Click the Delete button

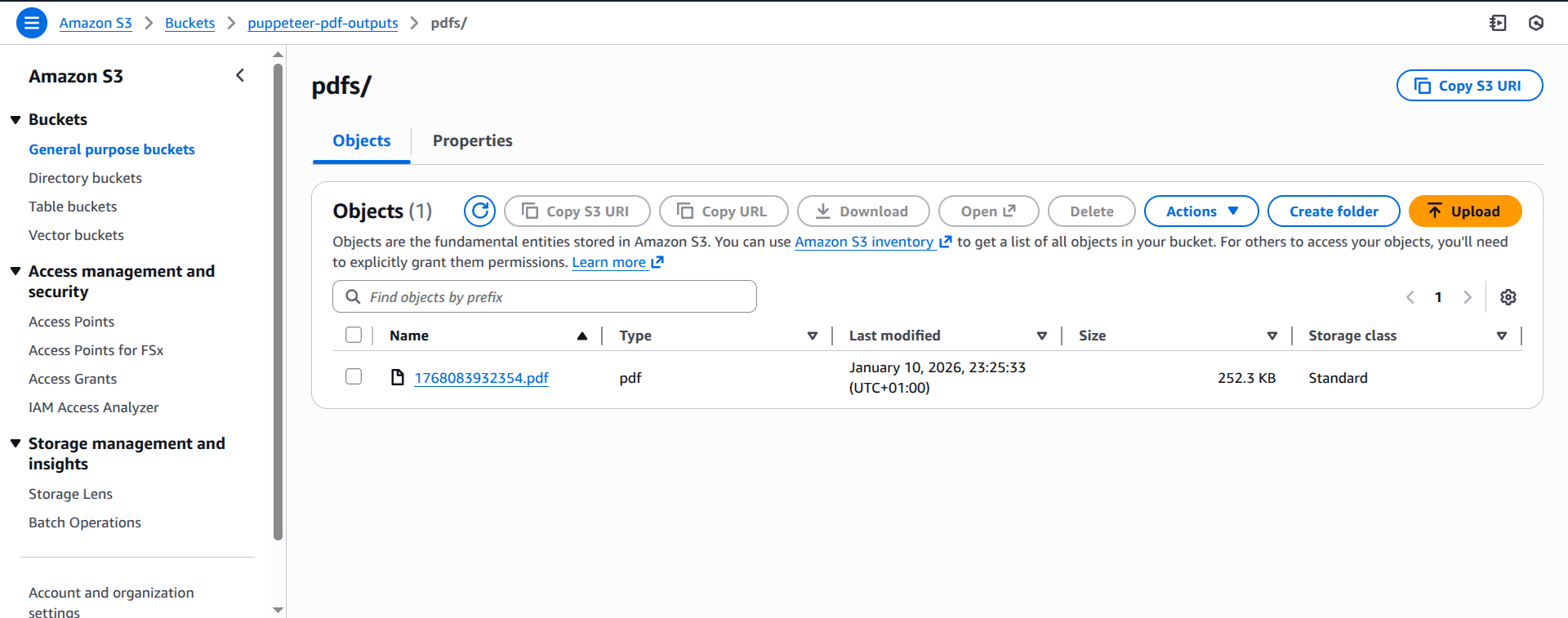pos(1092,211)
